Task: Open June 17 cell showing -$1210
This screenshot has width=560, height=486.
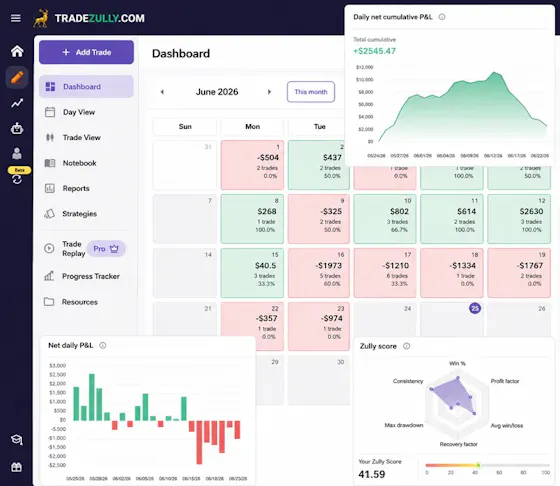Action: (385, 273)
